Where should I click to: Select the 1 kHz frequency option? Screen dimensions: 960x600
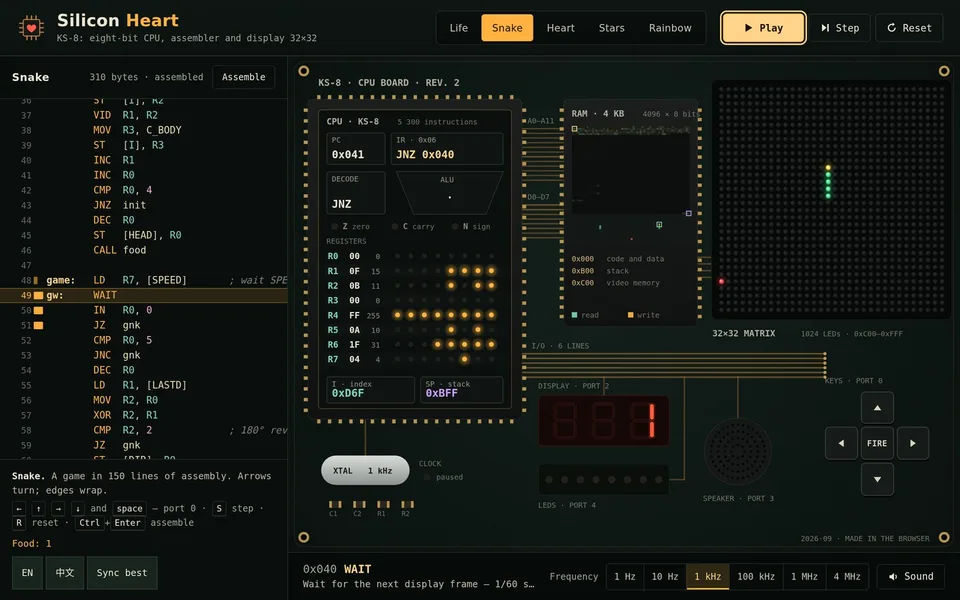(x=707, y=576)
